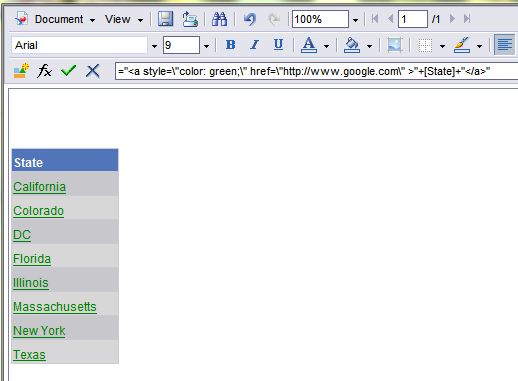Click the insert image icon
This screenshot has height=381, width=518.
pos(395,45)
